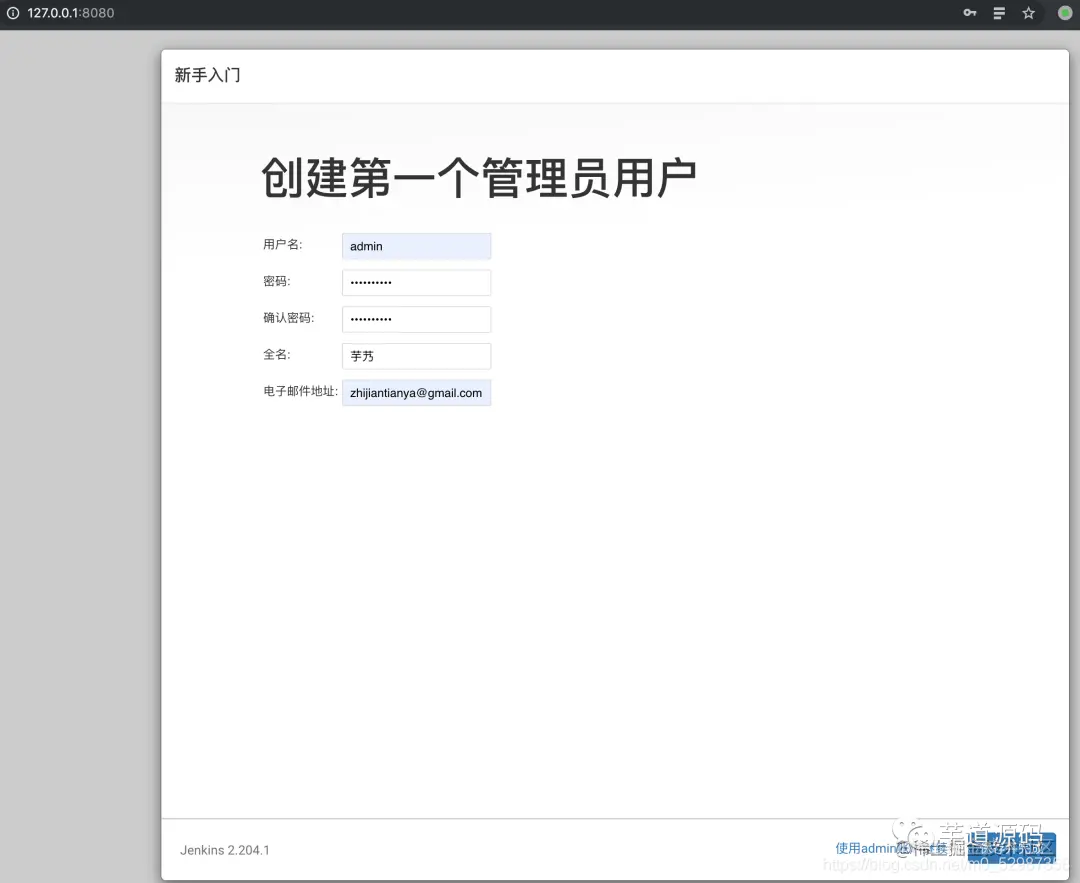Image resolution: width=1080 pixels, height=883 pixels.
Task: Focus the 电子邮件地址 email field
Action: pos(416,392)
